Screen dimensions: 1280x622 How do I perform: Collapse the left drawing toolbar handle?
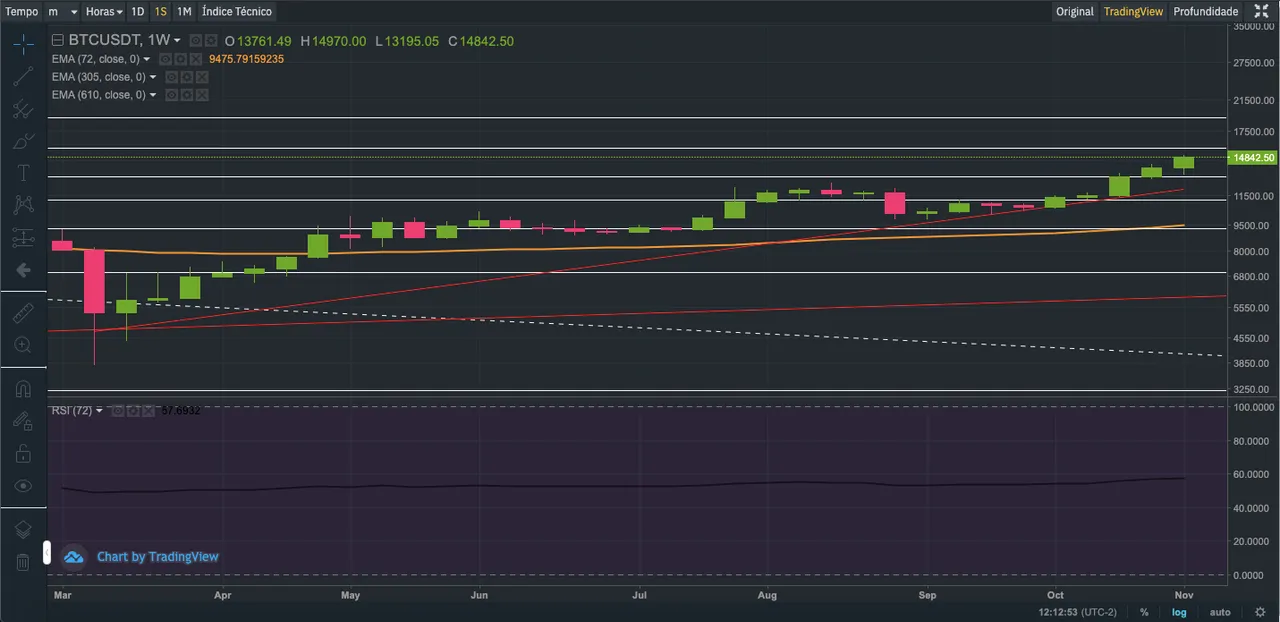pyautogui.click(x=46, y=552)
